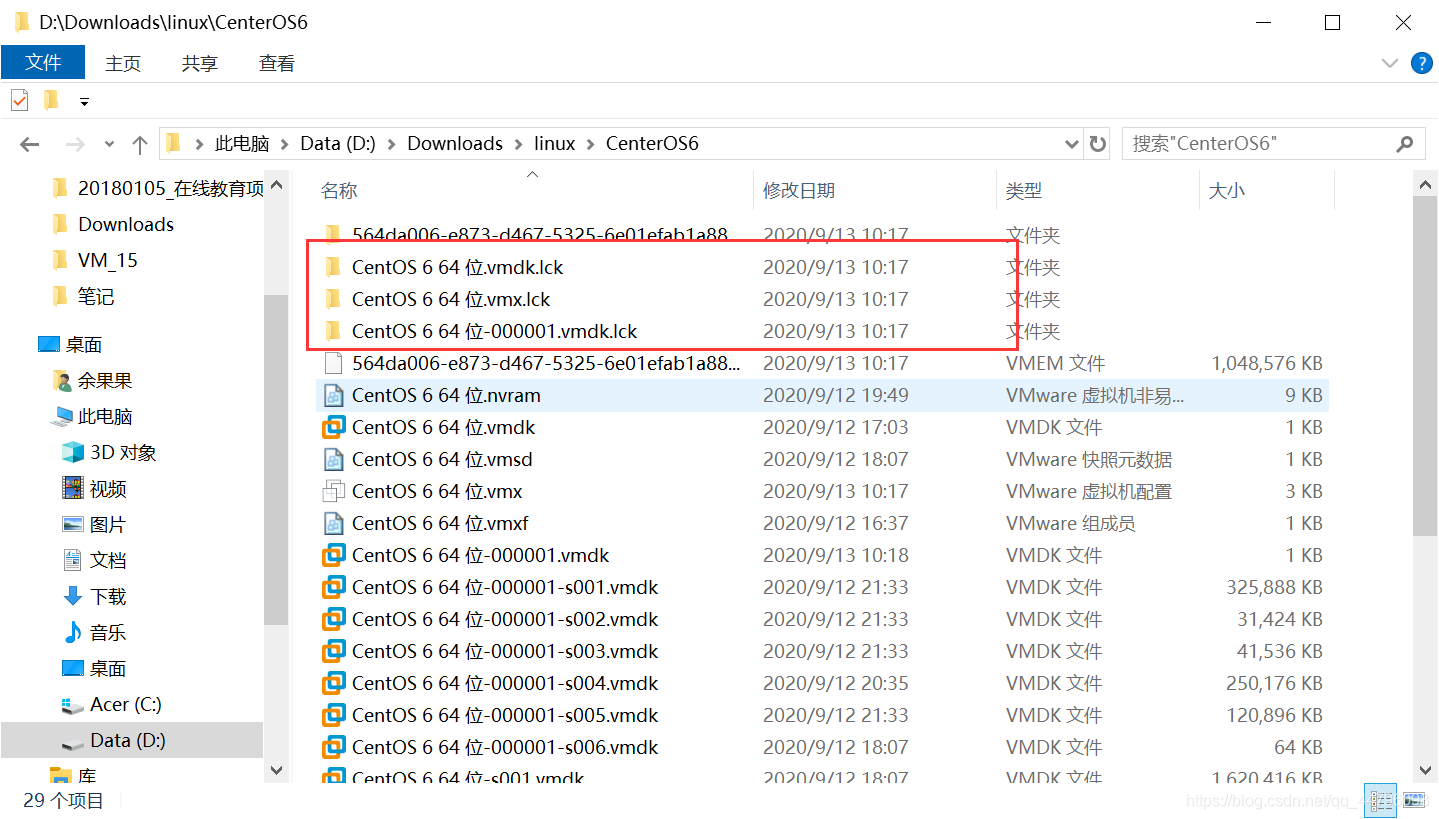Click CenterOS6 in the address breadcrumb
This screenshot has height=819, width=1439.
tap(652, 143)
